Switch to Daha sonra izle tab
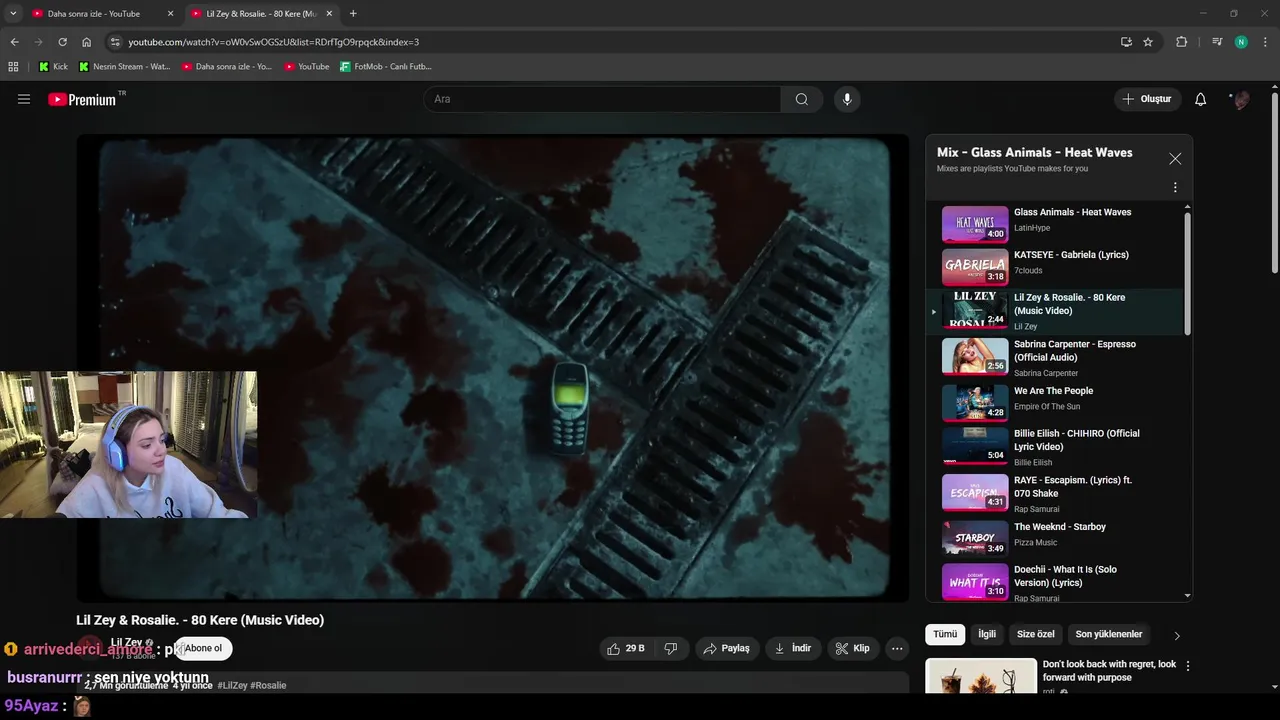The image size is (1280, 720). click(102, 14)
